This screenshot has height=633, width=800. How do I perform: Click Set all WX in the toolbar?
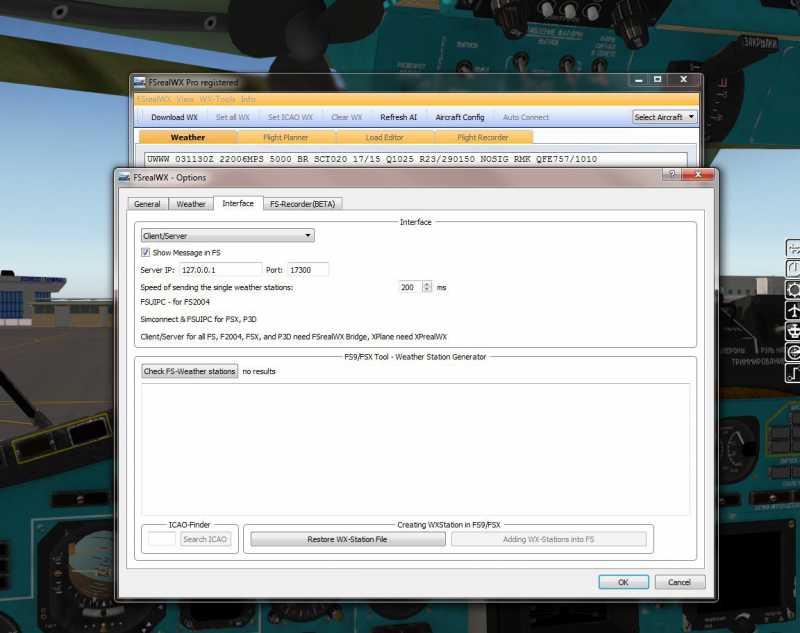(x=233, y=117)
